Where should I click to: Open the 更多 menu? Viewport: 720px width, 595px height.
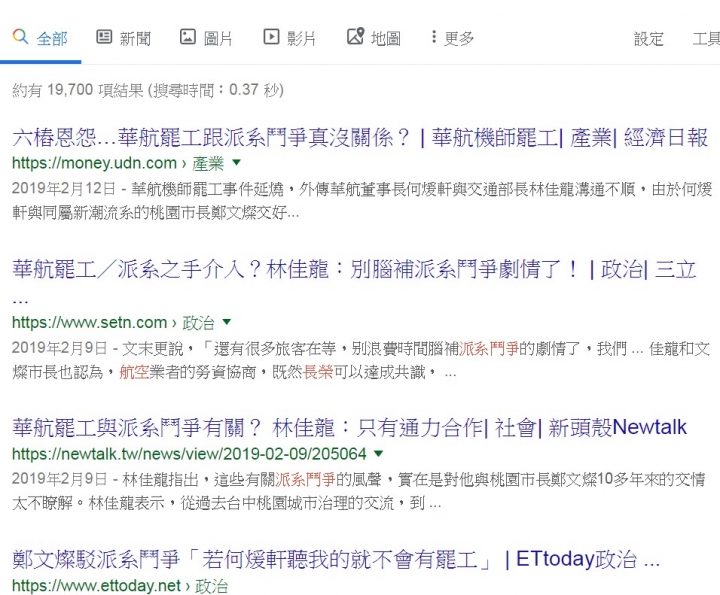coord(452,38)
